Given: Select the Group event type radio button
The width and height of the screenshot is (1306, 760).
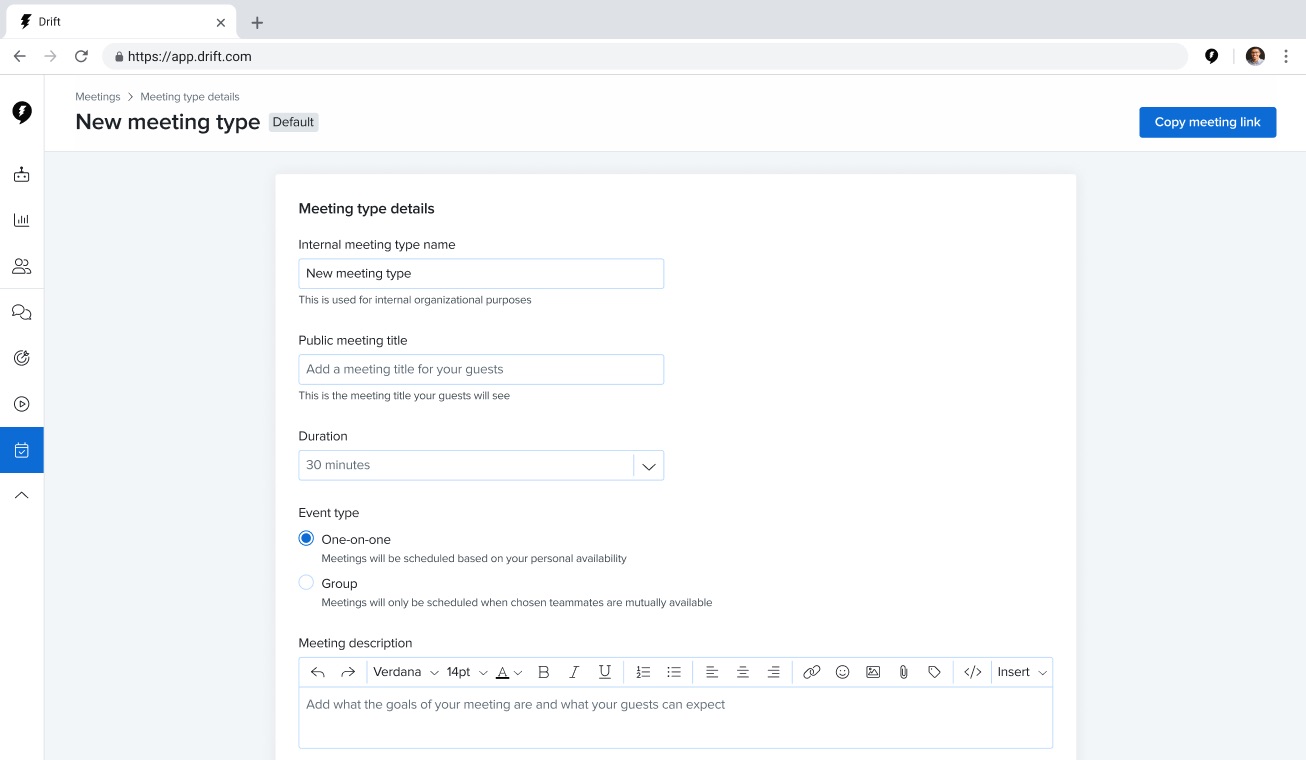Looking at the screenshot, I should click(306, 582).
